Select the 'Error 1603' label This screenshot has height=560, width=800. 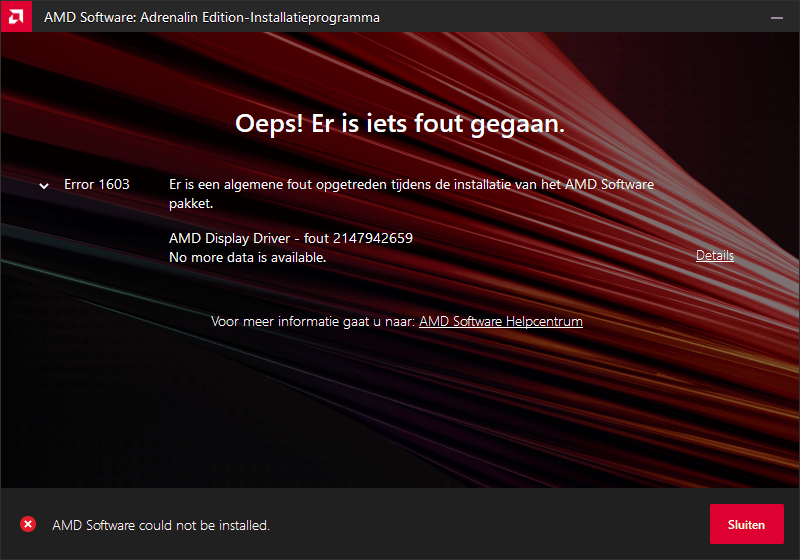tap(97, 184)
